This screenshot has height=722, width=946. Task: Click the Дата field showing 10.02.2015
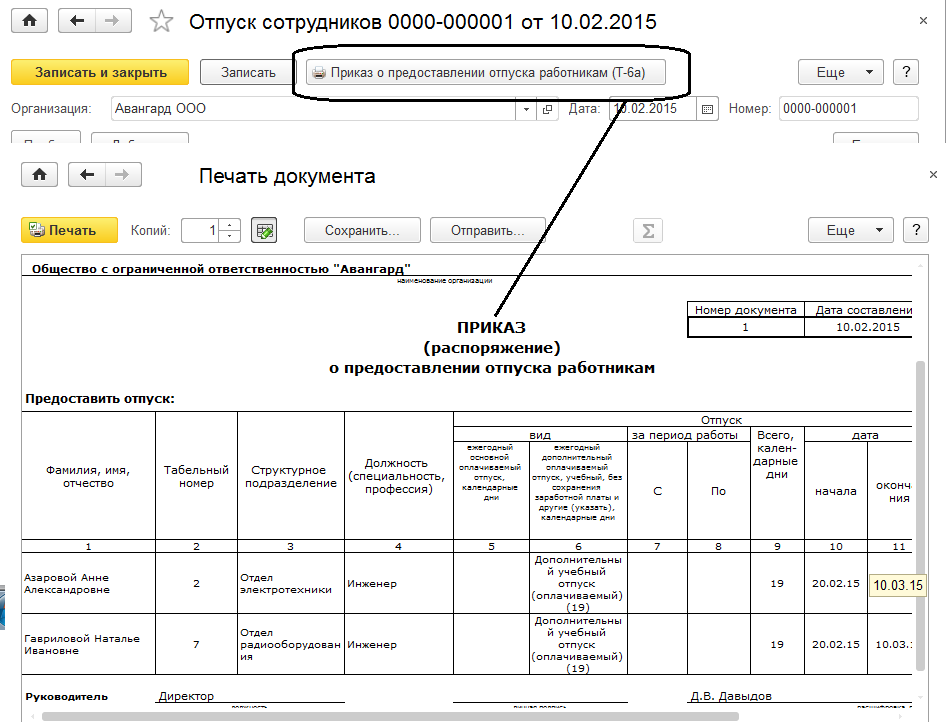coord(652,109)
